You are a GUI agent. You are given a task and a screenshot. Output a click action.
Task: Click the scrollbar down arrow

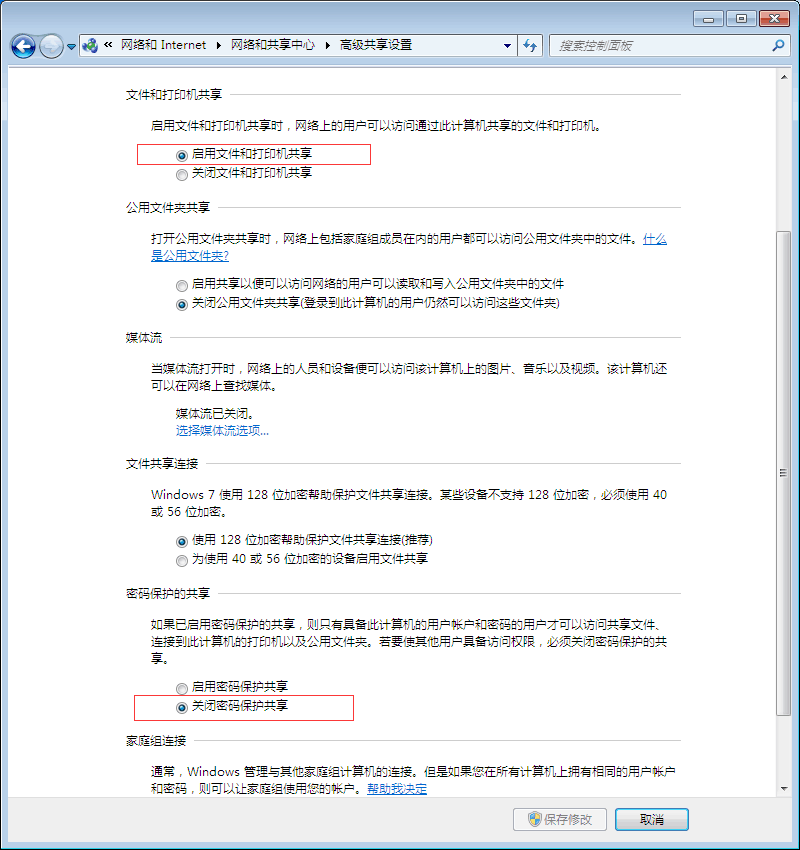pyautogui.click(x=784, y=789)
